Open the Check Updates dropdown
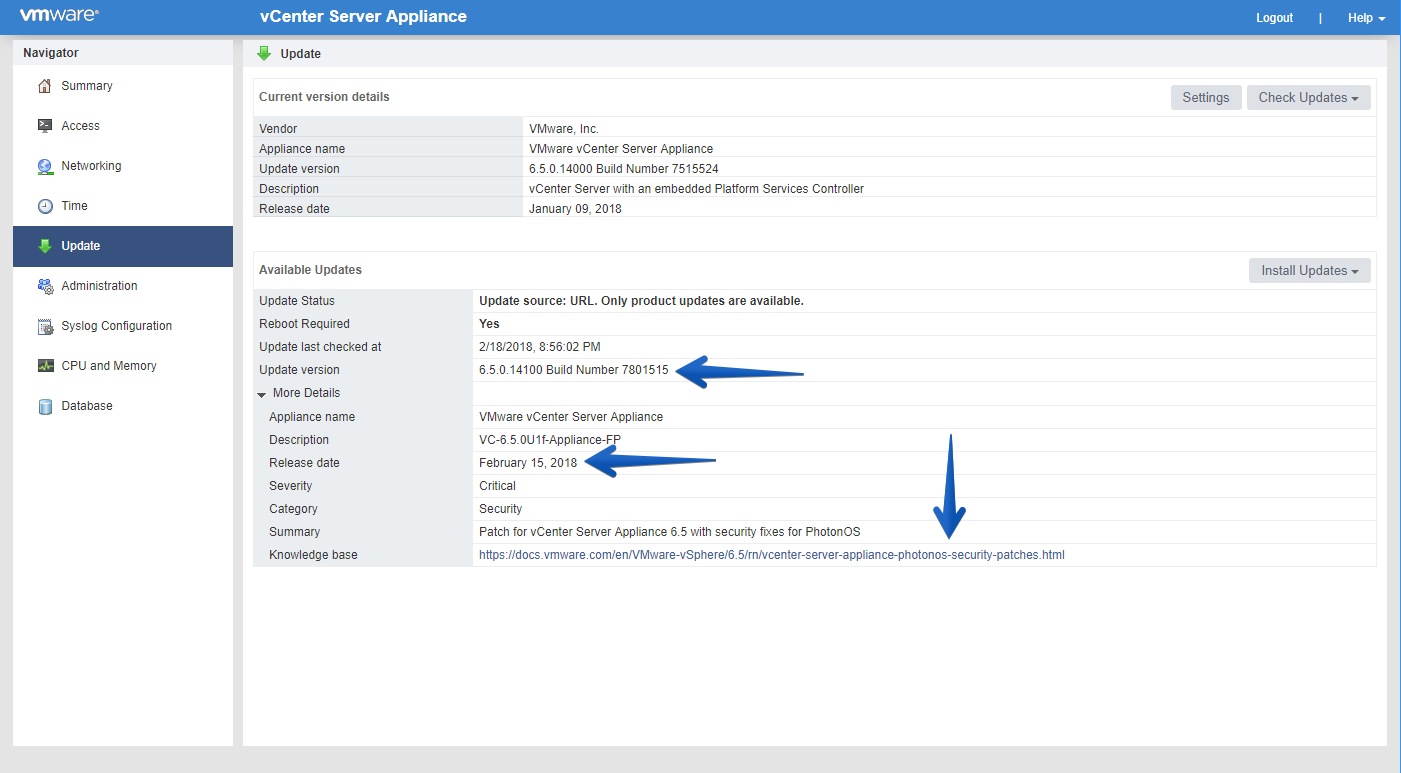 [1308, 97]
